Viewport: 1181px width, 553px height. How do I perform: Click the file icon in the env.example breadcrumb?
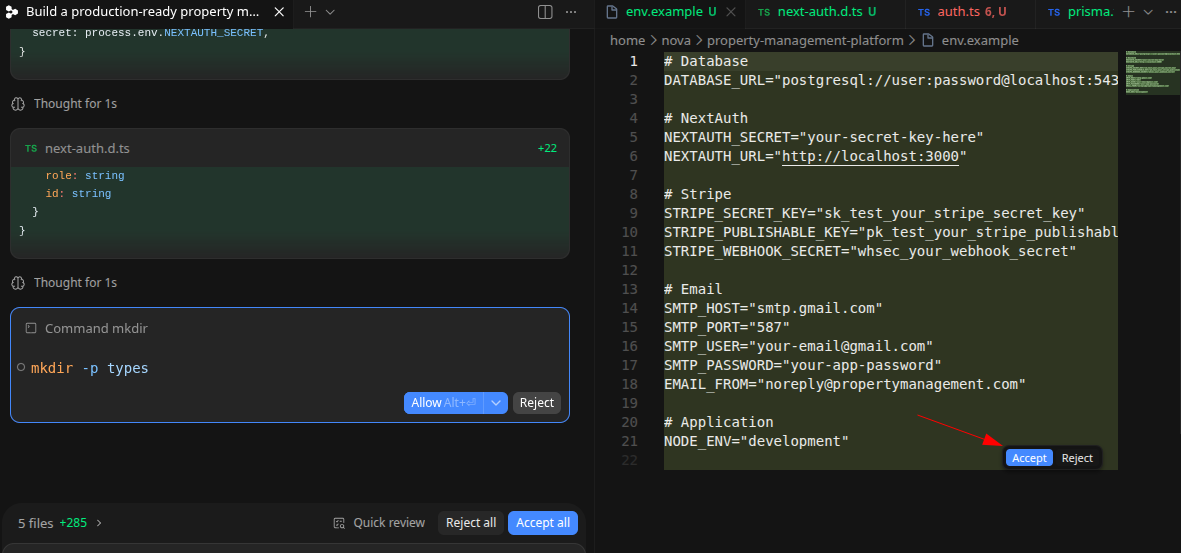(x=929, y=41)
